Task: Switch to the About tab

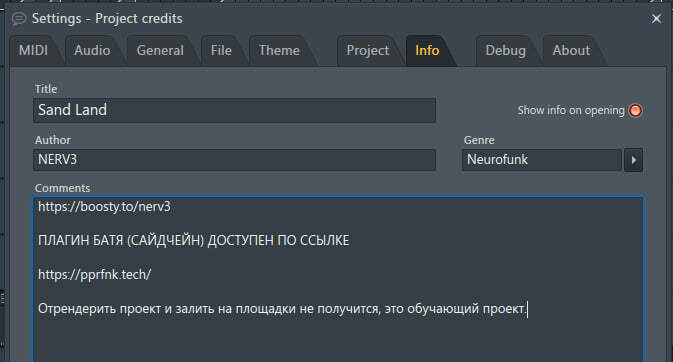Action: [x=571, y=51]
